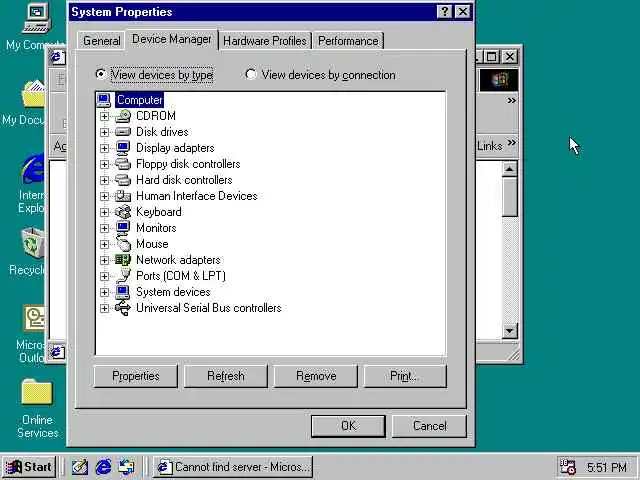Screen dimensions: 640x480
Task: Expand the Monitors node
Action: (104, 228)
